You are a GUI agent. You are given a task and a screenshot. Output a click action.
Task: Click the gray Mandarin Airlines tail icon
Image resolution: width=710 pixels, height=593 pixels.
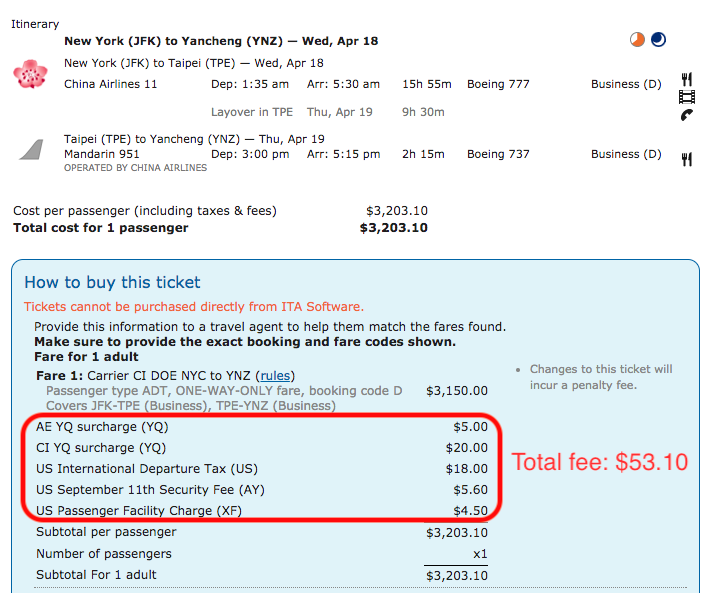[31, 150]
